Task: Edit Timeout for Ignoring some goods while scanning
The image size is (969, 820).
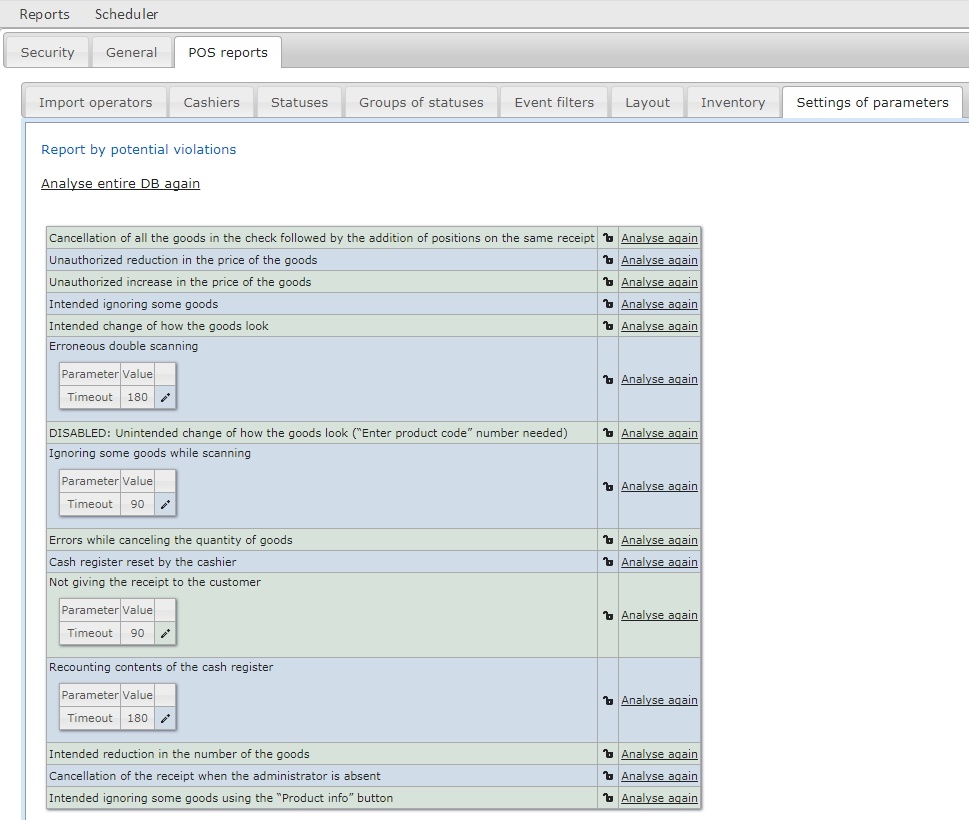Action: 165,504
